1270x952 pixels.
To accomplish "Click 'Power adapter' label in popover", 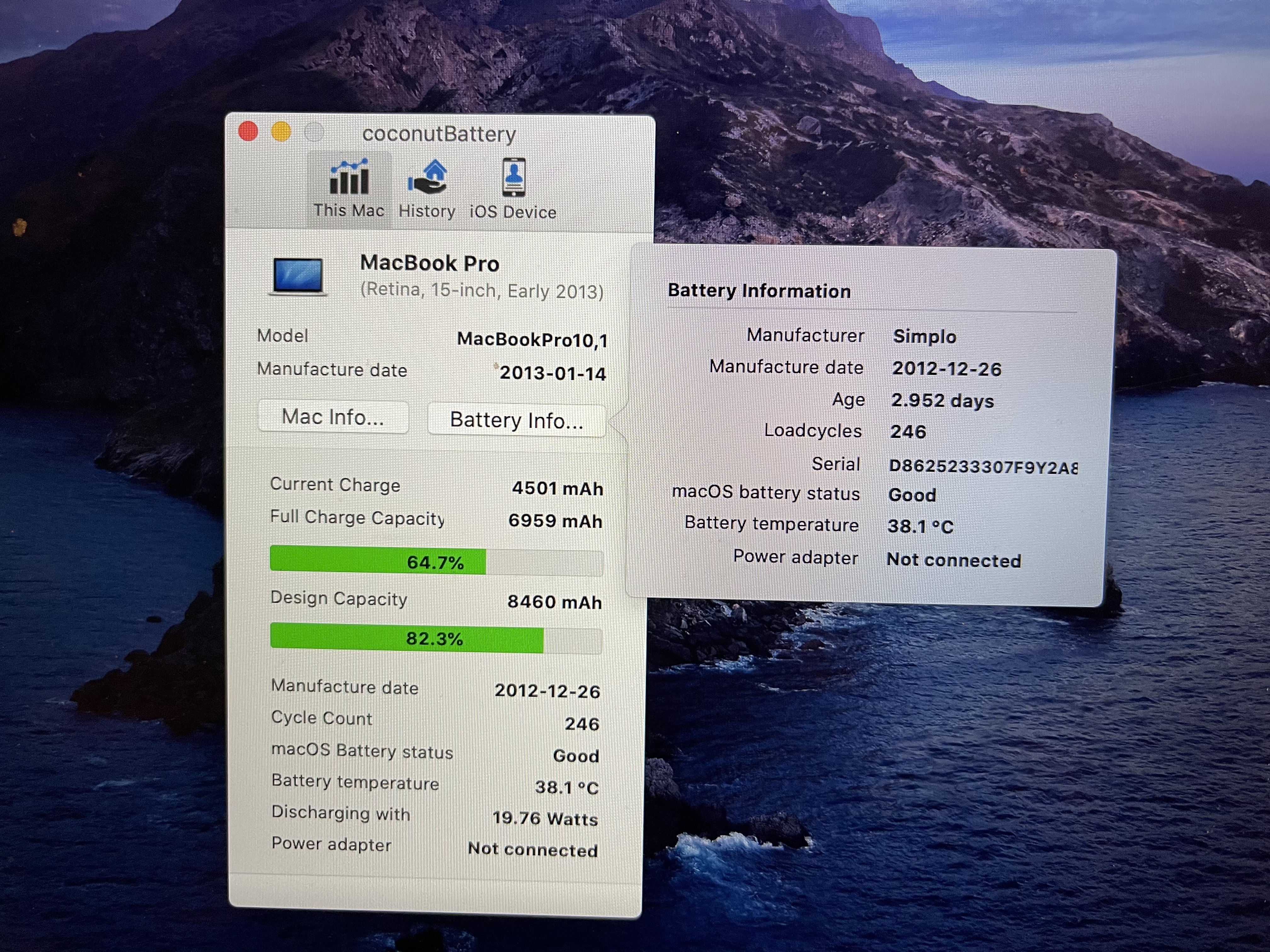I will pos(796,557).
